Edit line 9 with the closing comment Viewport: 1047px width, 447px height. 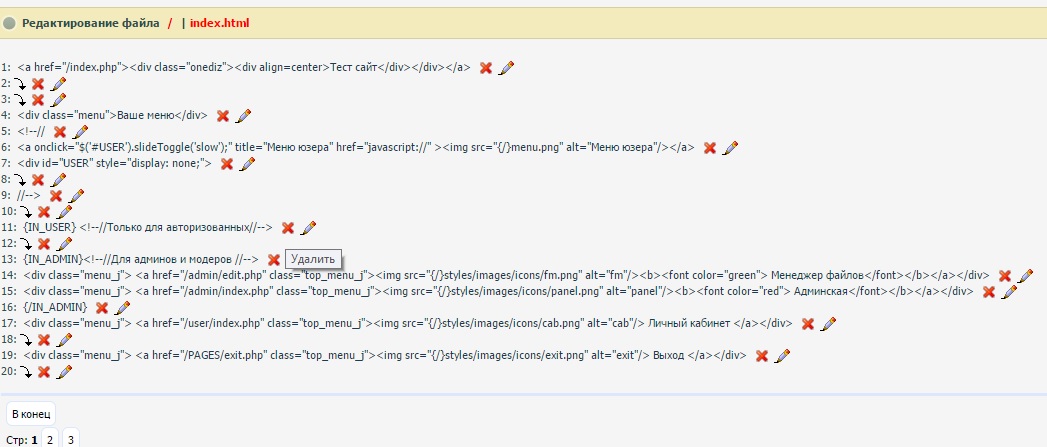pos(76,195)
